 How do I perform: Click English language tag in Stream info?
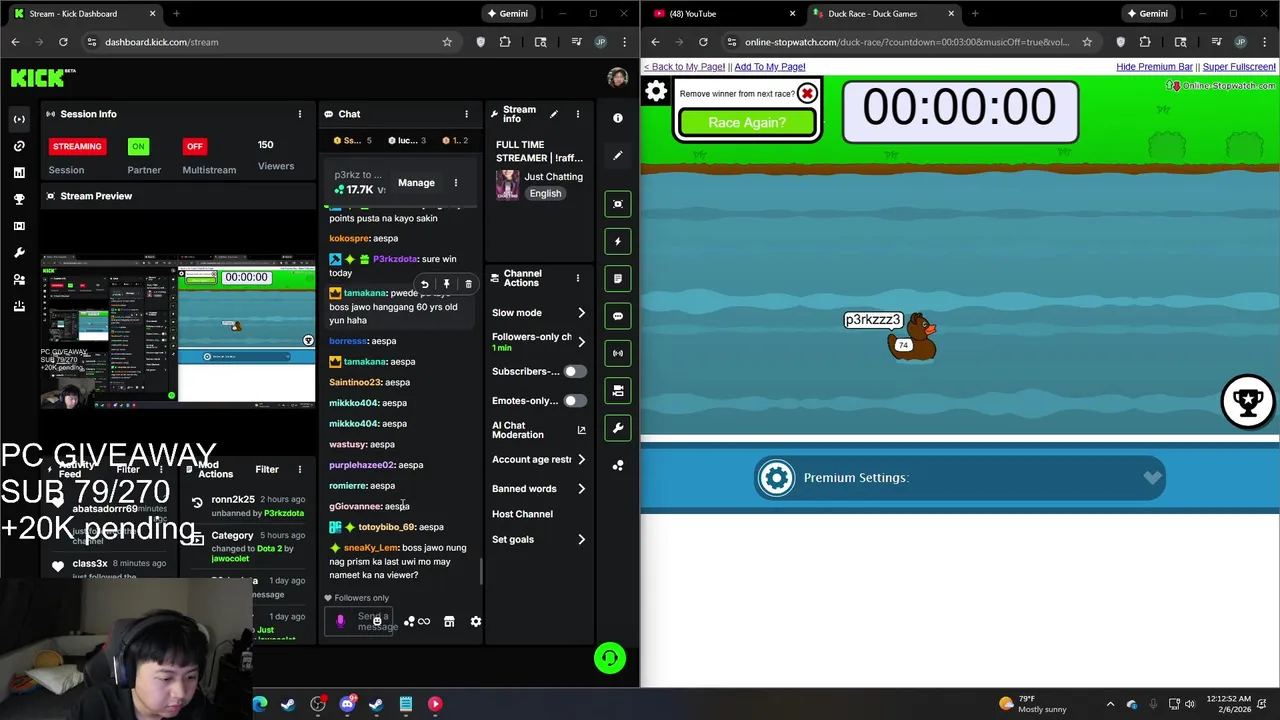click(x=545, y=194)
